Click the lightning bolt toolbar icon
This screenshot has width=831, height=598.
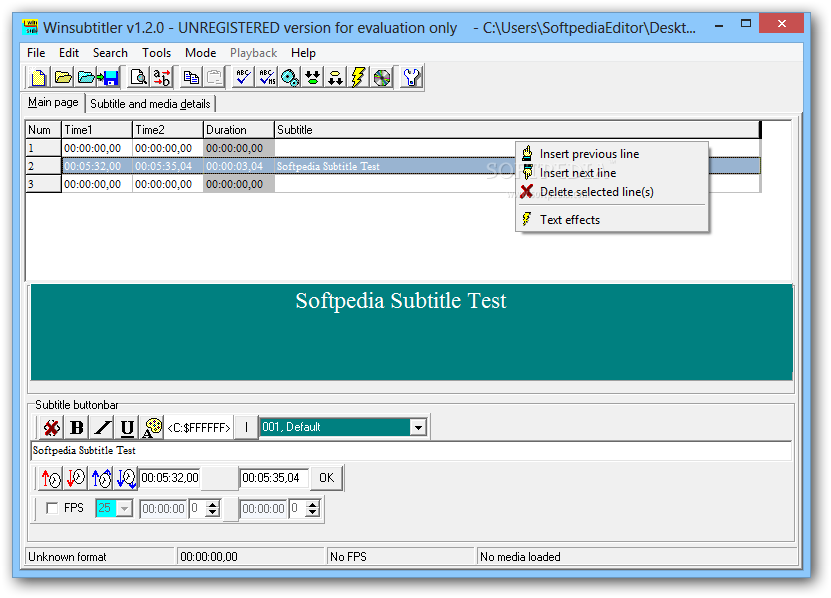click(x=358, y=77)
